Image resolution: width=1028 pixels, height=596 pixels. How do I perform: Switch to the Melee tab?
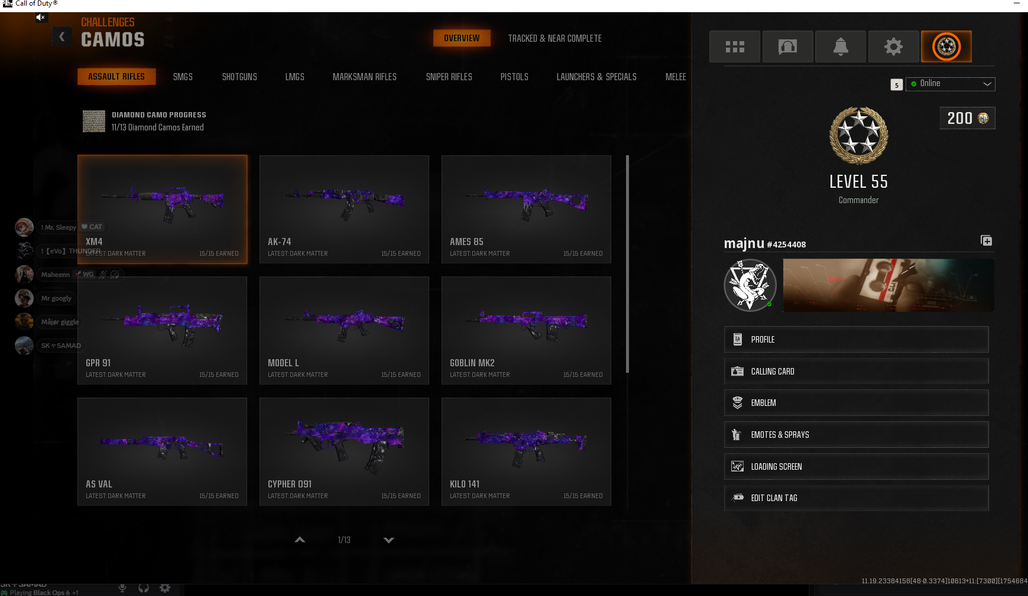(x=675, y=77)
